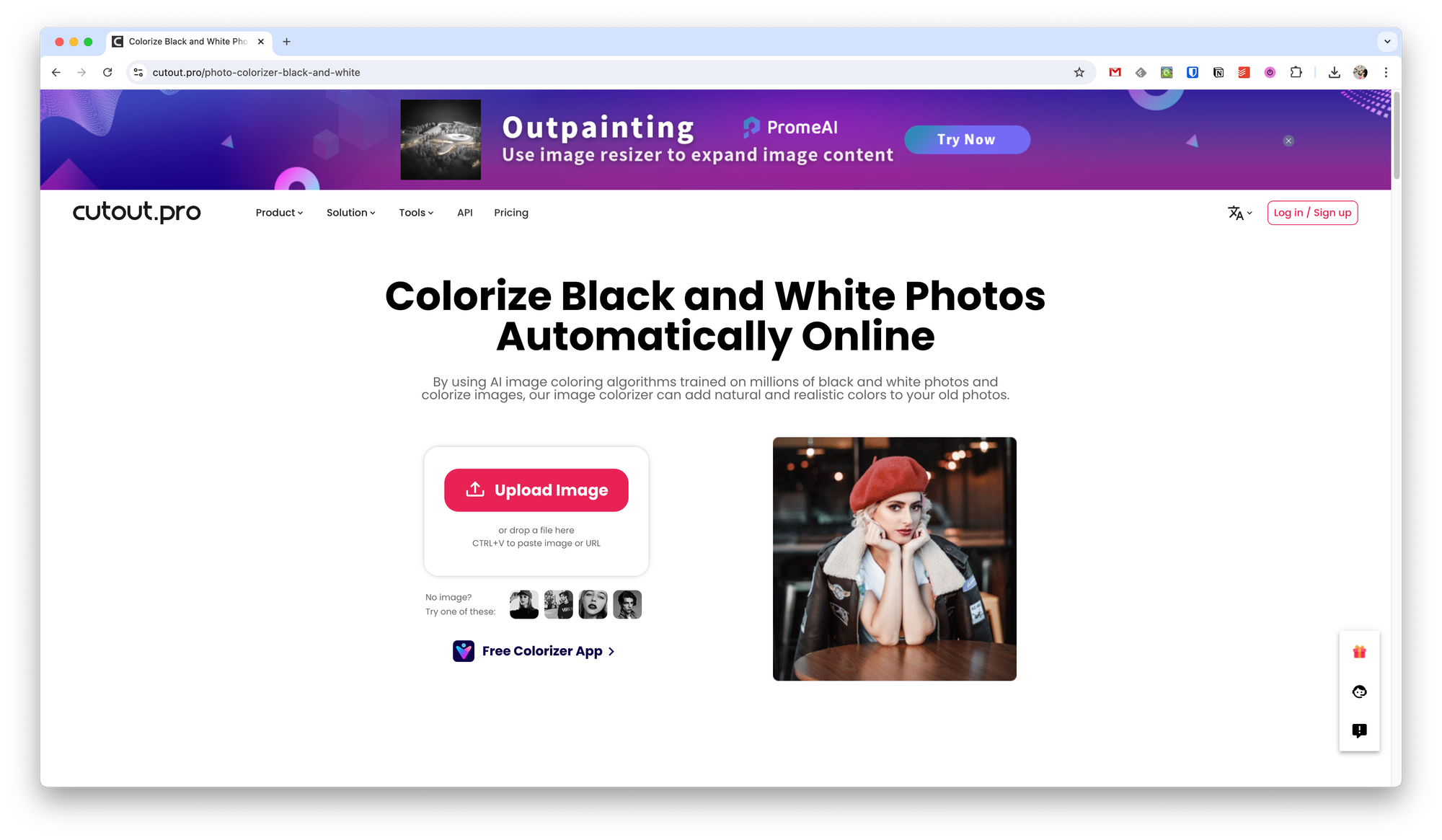1442x840 pixels.
Task: Open the Free Colorizer App link
Action: tap(534, 651)
